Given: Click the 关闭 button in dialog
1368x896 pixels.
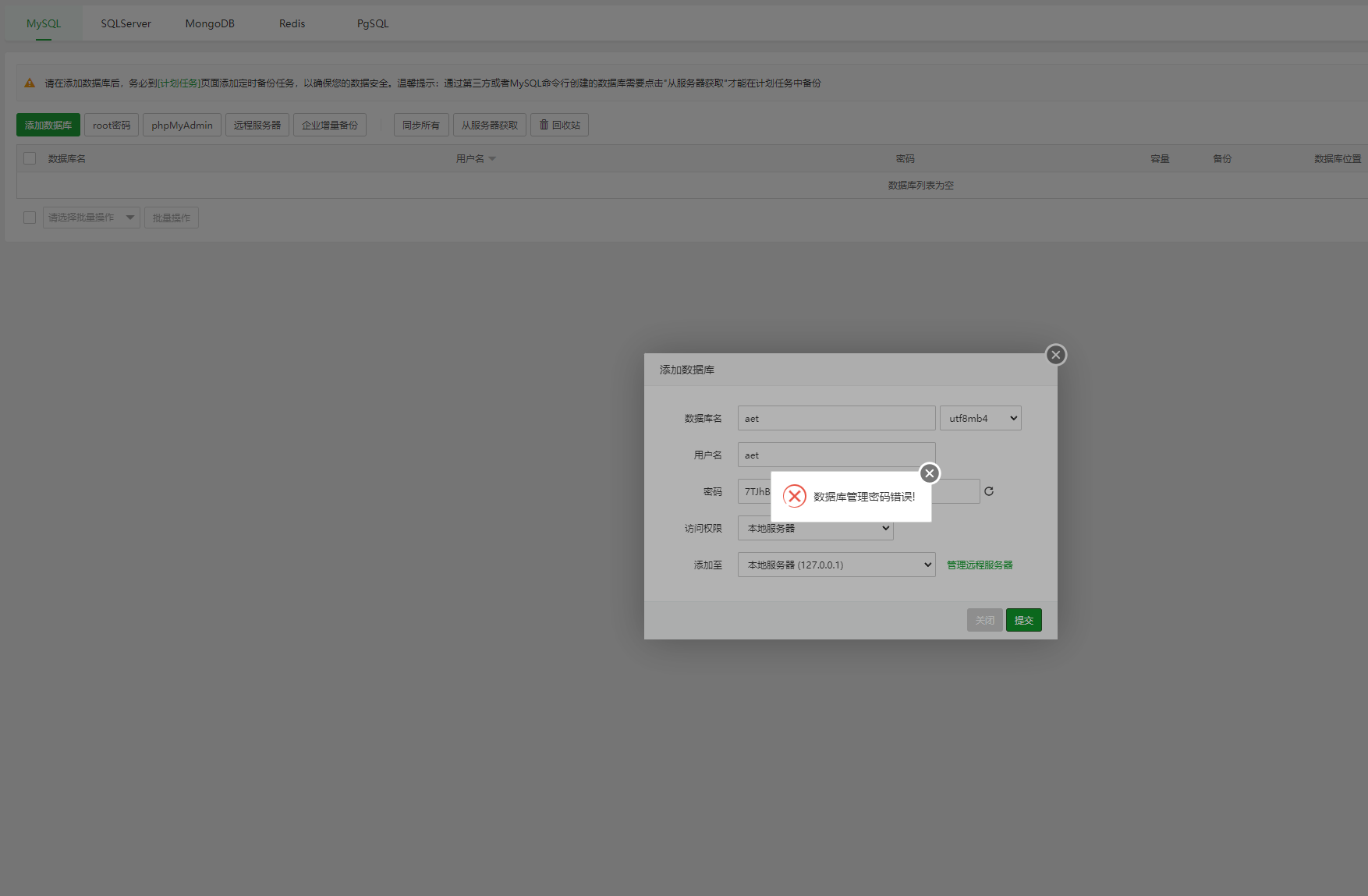Looking at the screenshot, I should [x=985, y=620].
